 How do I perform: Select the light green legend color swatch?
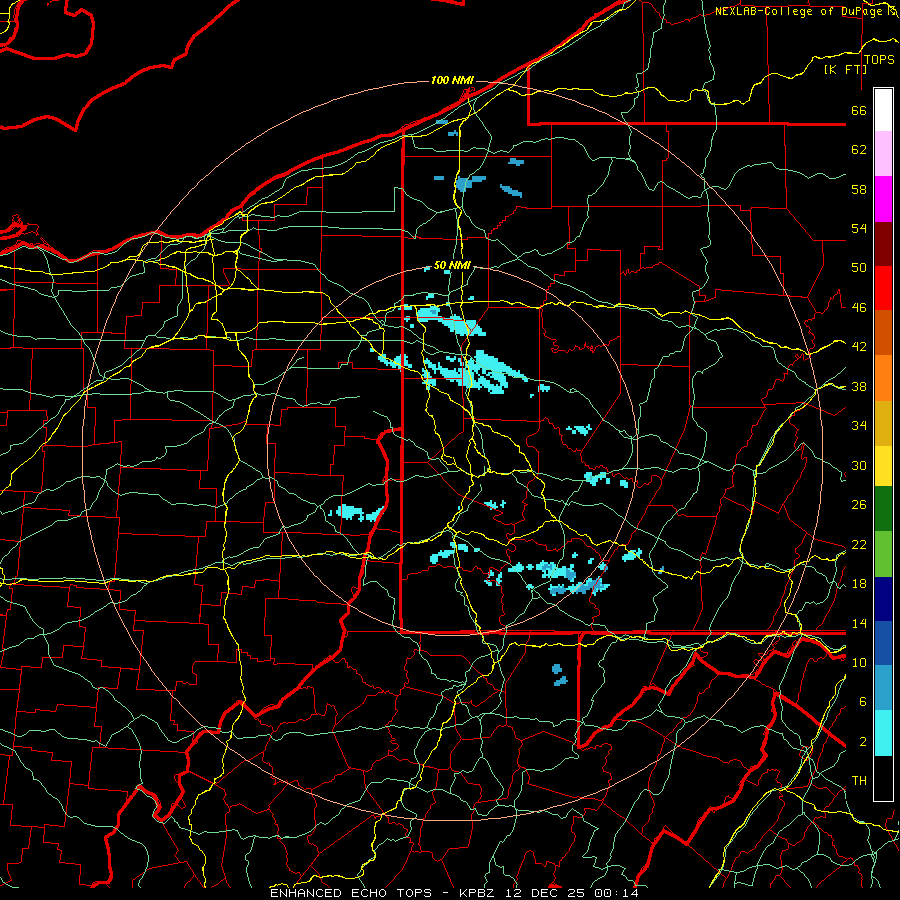(883, 554)
